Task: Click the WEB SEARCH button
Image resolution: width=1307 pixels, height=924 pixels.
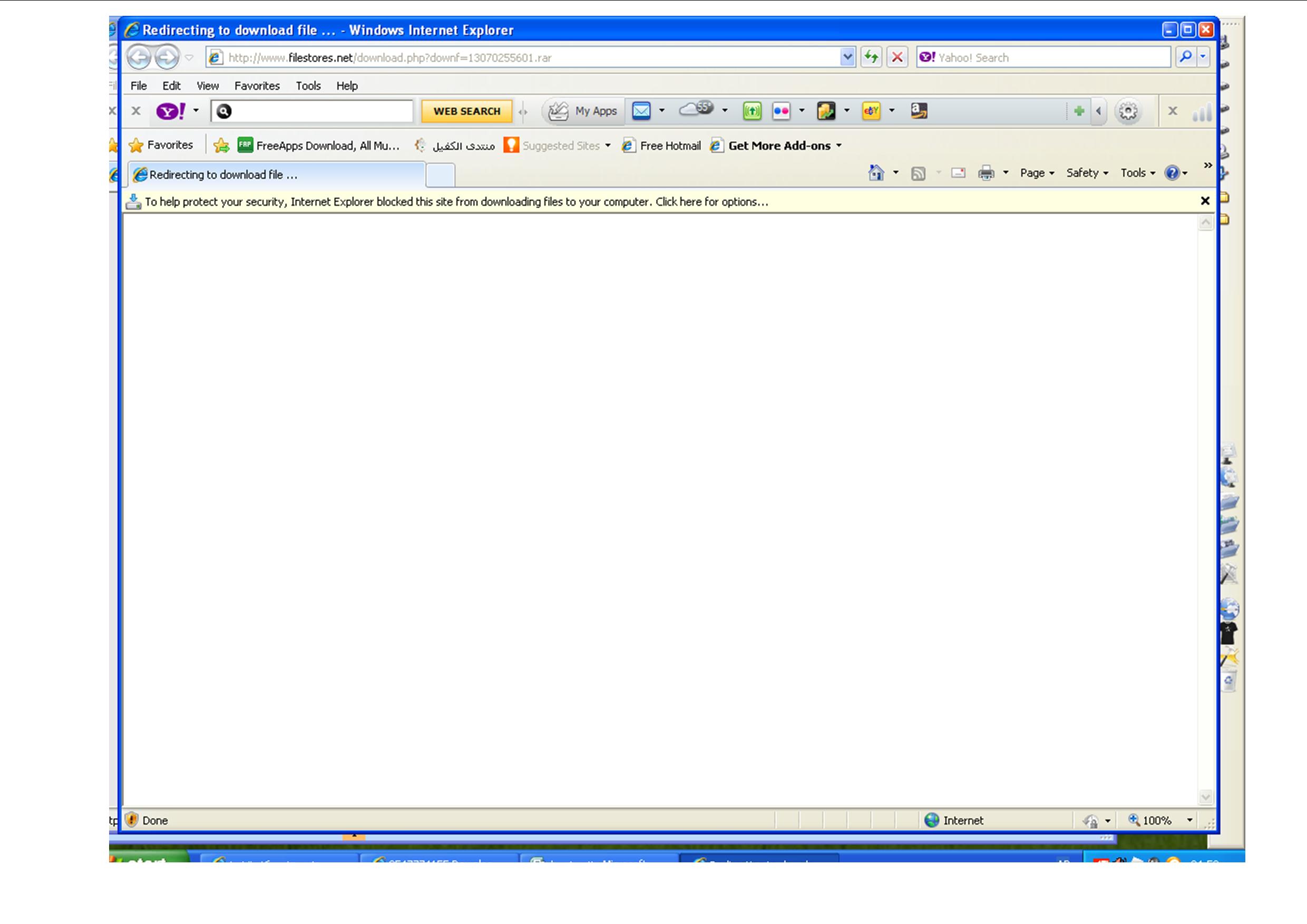Action: (466, 111)
